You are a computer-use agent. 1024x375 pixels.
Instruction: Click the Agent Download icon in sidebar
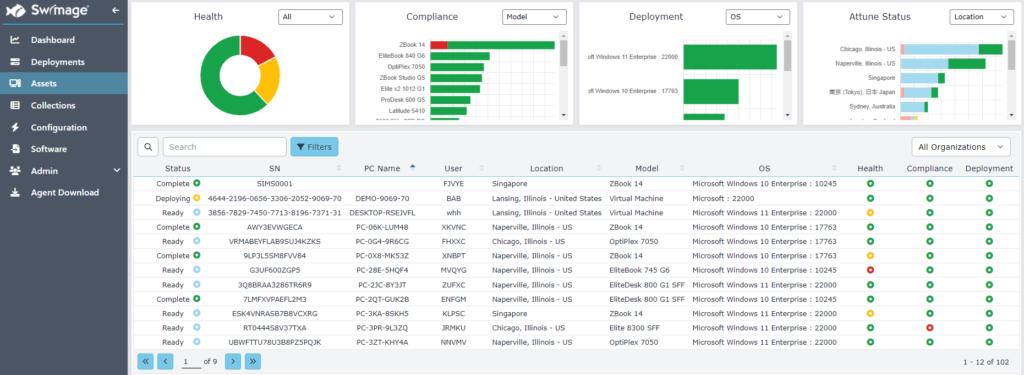tap(15, 193)
